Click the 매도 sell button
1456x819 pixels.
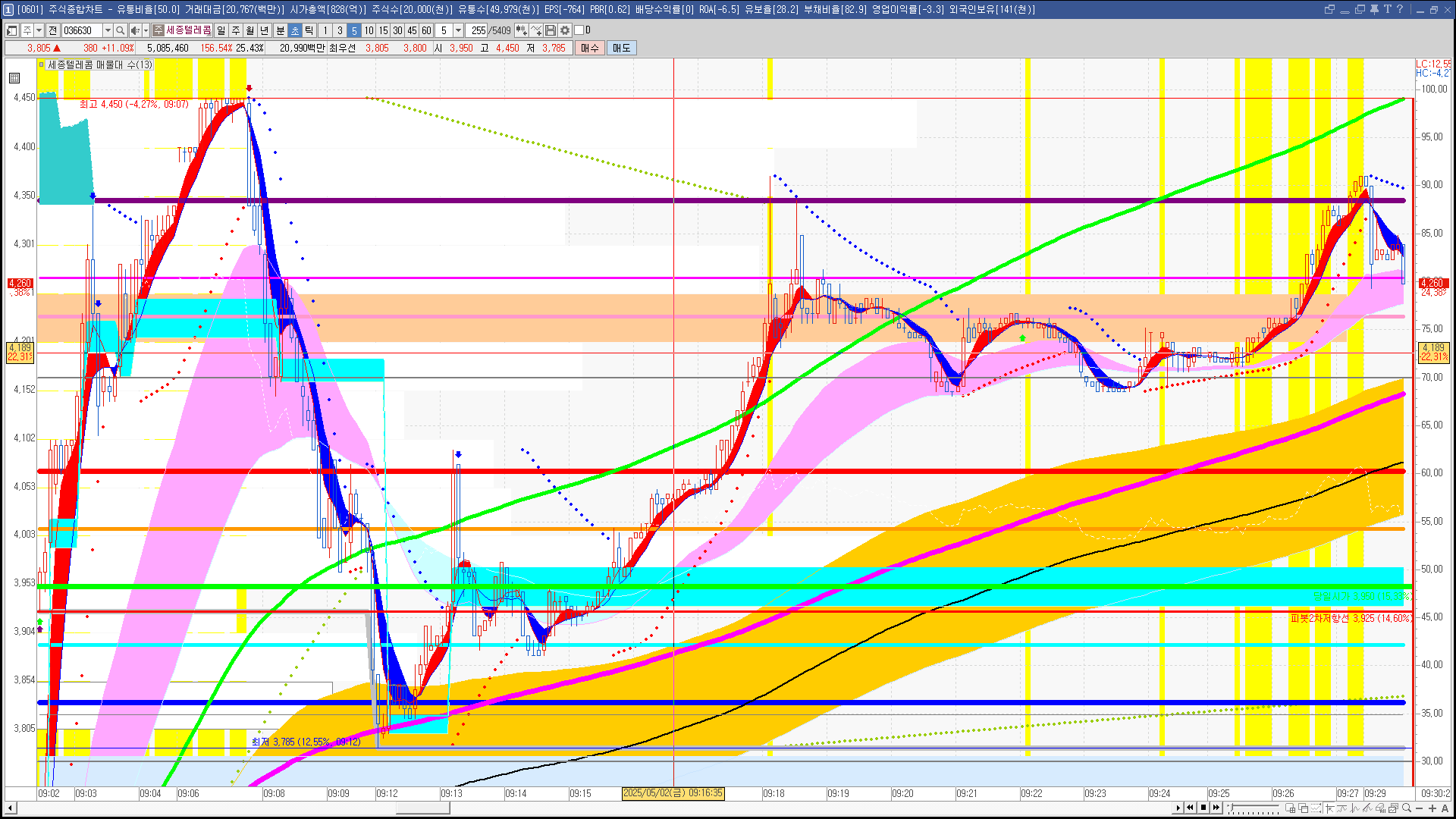[621, 48]
